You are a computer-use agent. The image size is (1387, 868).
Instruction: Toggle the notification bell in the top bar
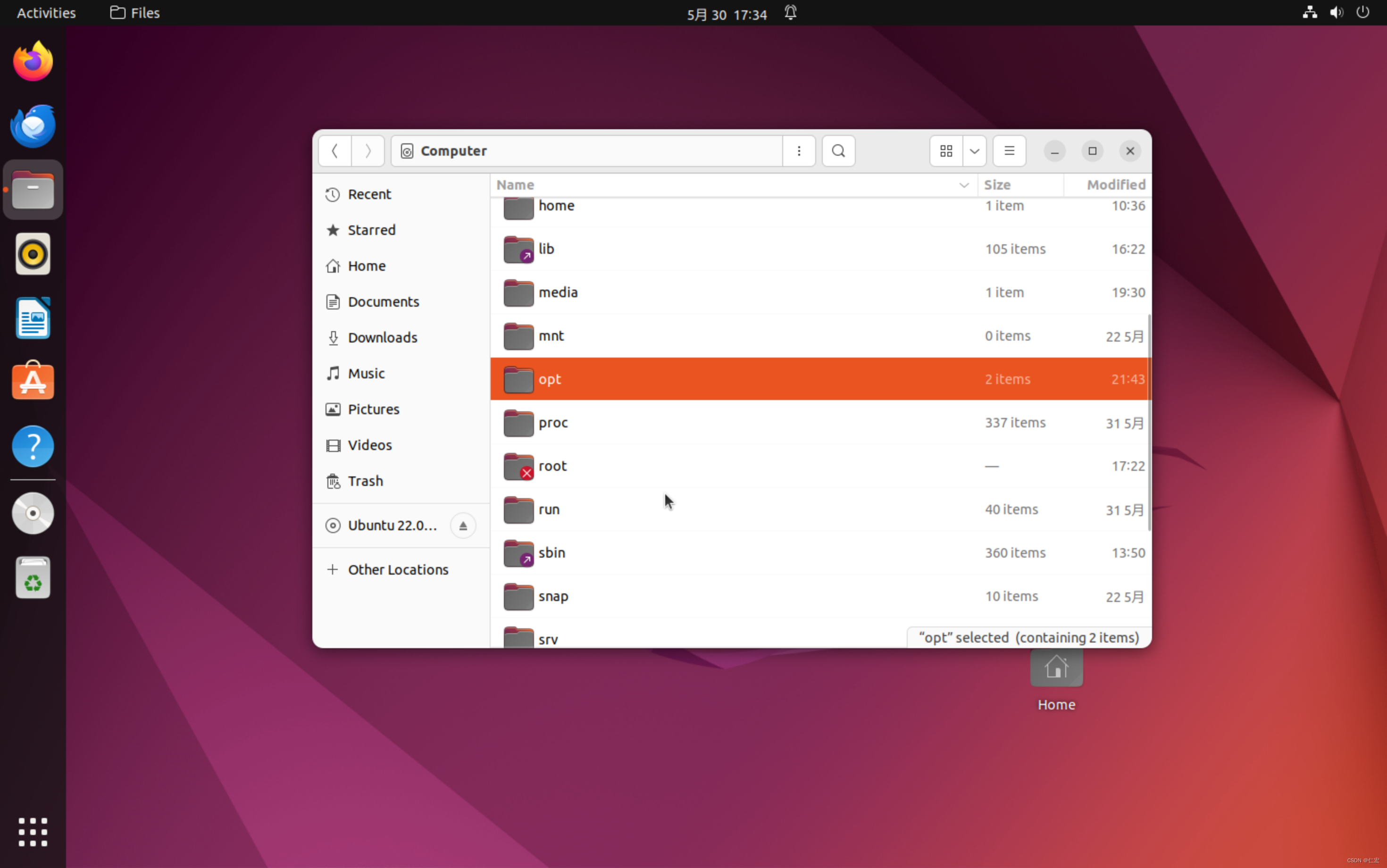click(790, 13)
